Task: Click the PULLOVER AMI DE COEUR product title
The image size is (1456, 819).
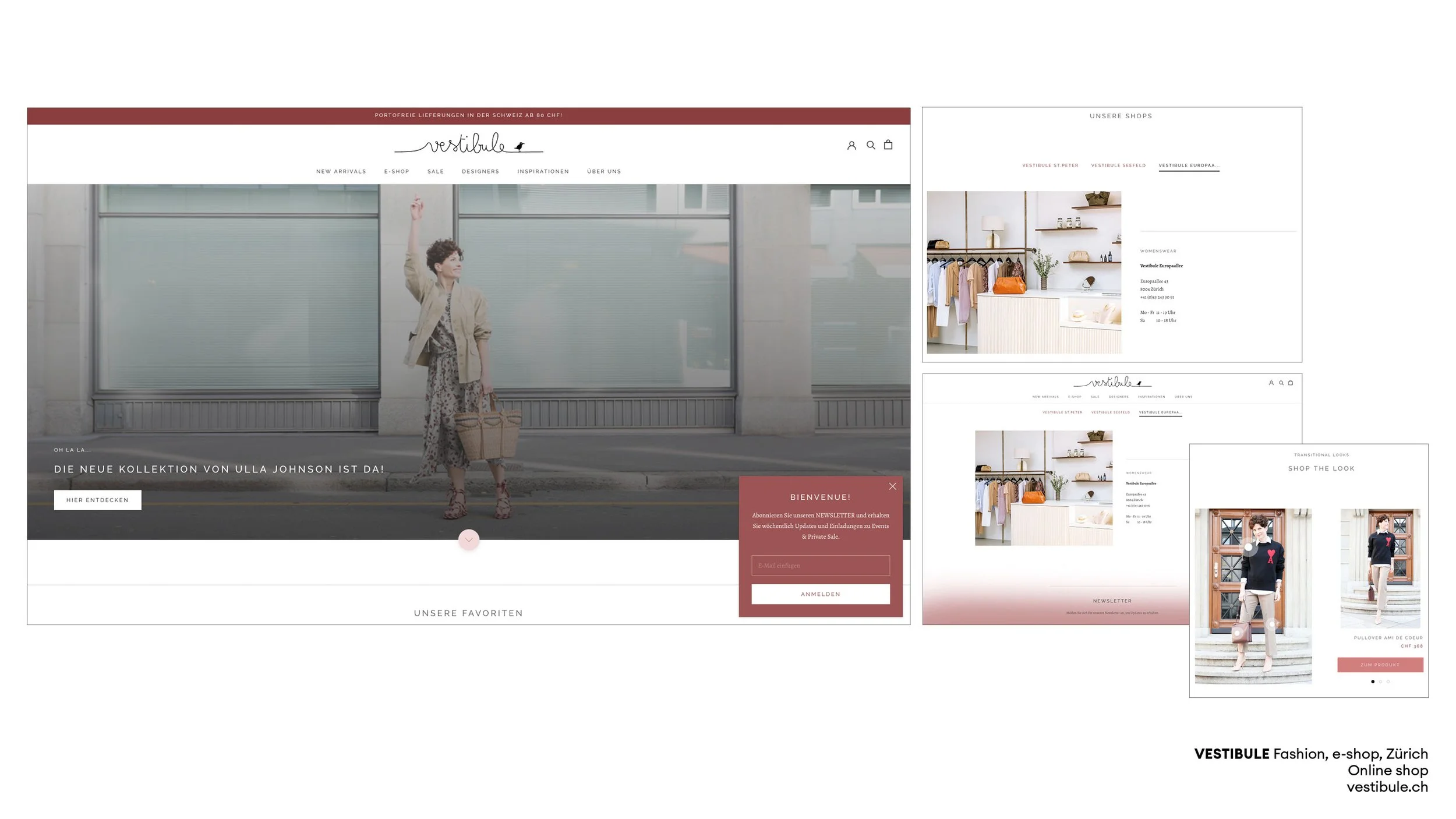Action: (x=1388, y=638)
